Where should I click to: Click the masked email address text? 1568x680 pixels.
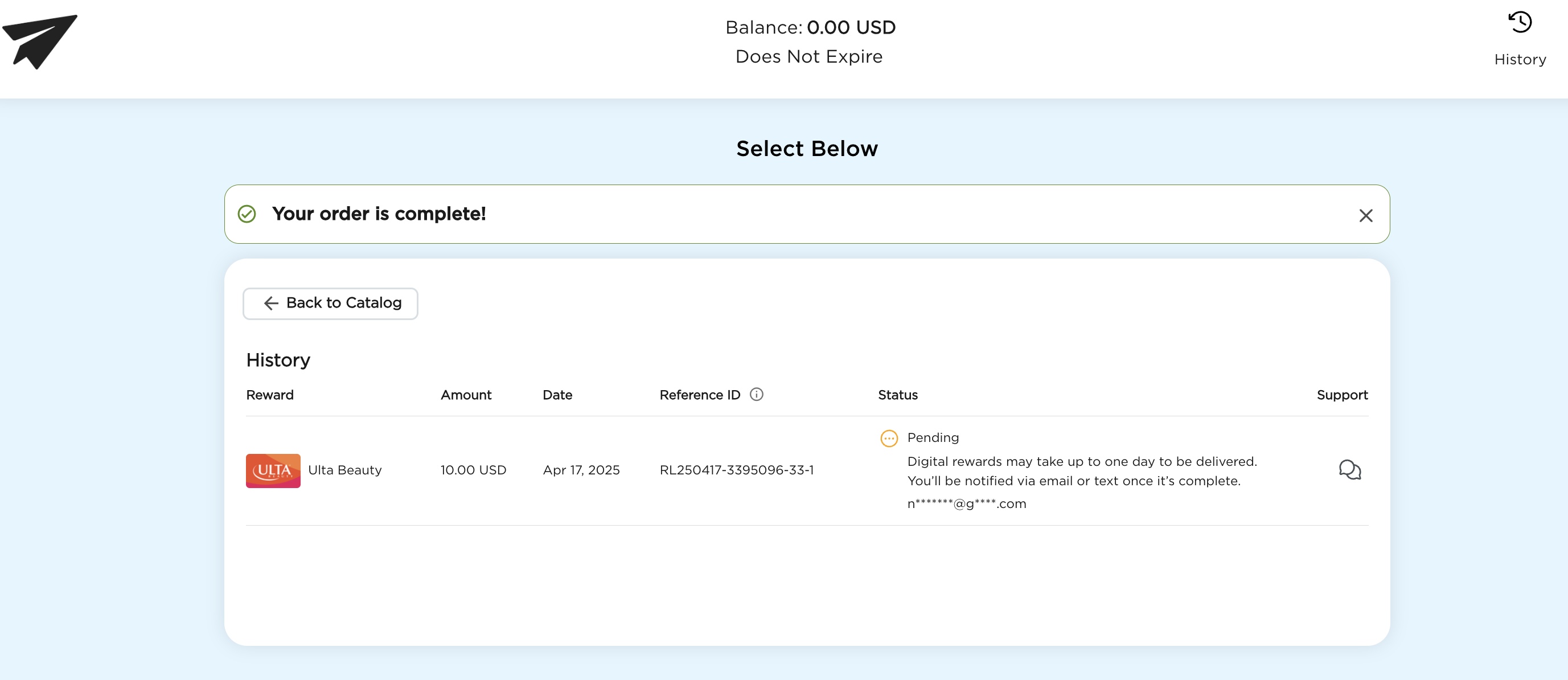(966, 504)
